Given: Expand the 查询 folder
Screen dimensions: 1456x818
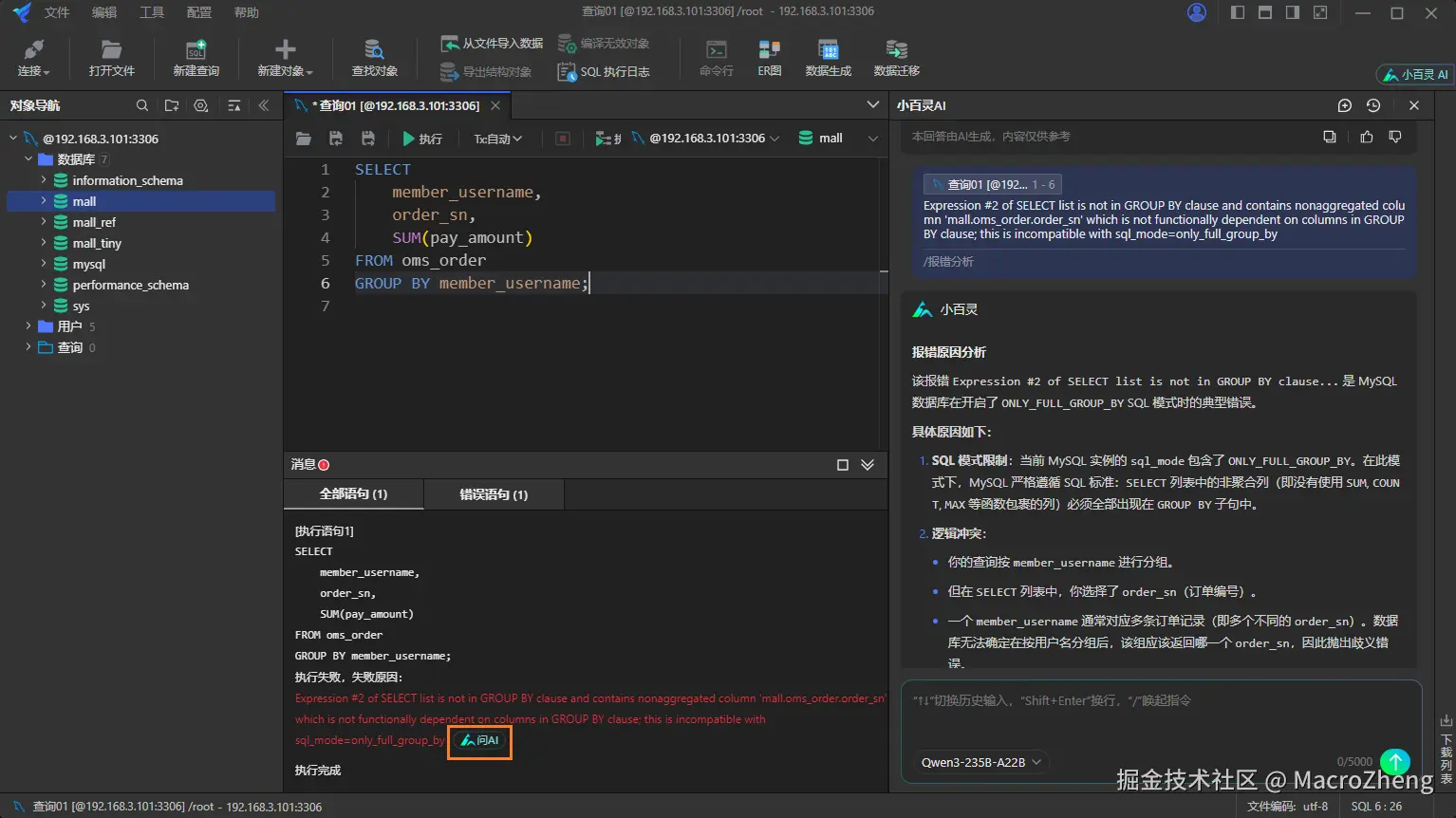Looking at the screenshot, I should [x=28, y=347].
